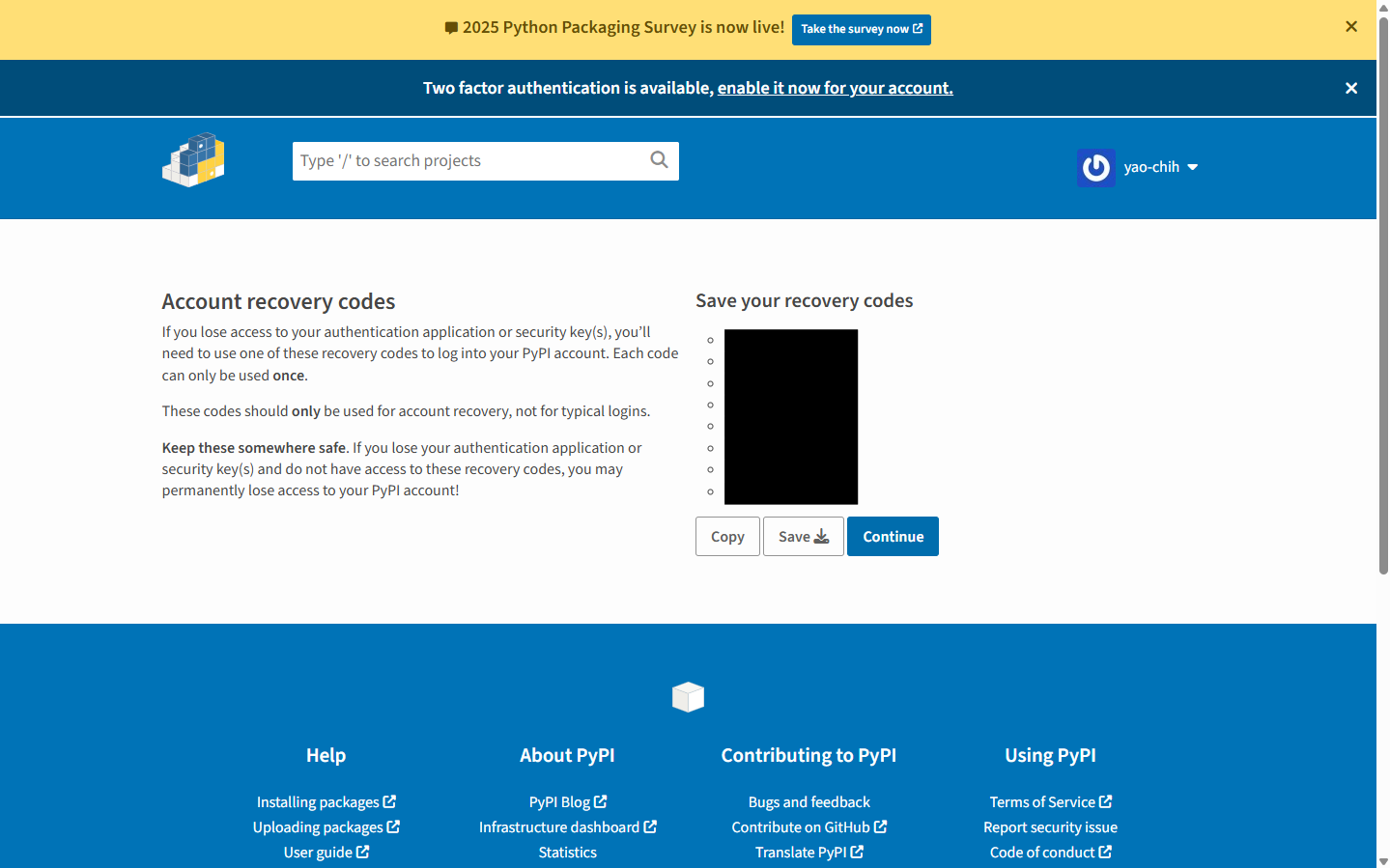The image size is (1390, 868).
Task: Open Contribute on GitHub link
Action: [x=809, y=827]
